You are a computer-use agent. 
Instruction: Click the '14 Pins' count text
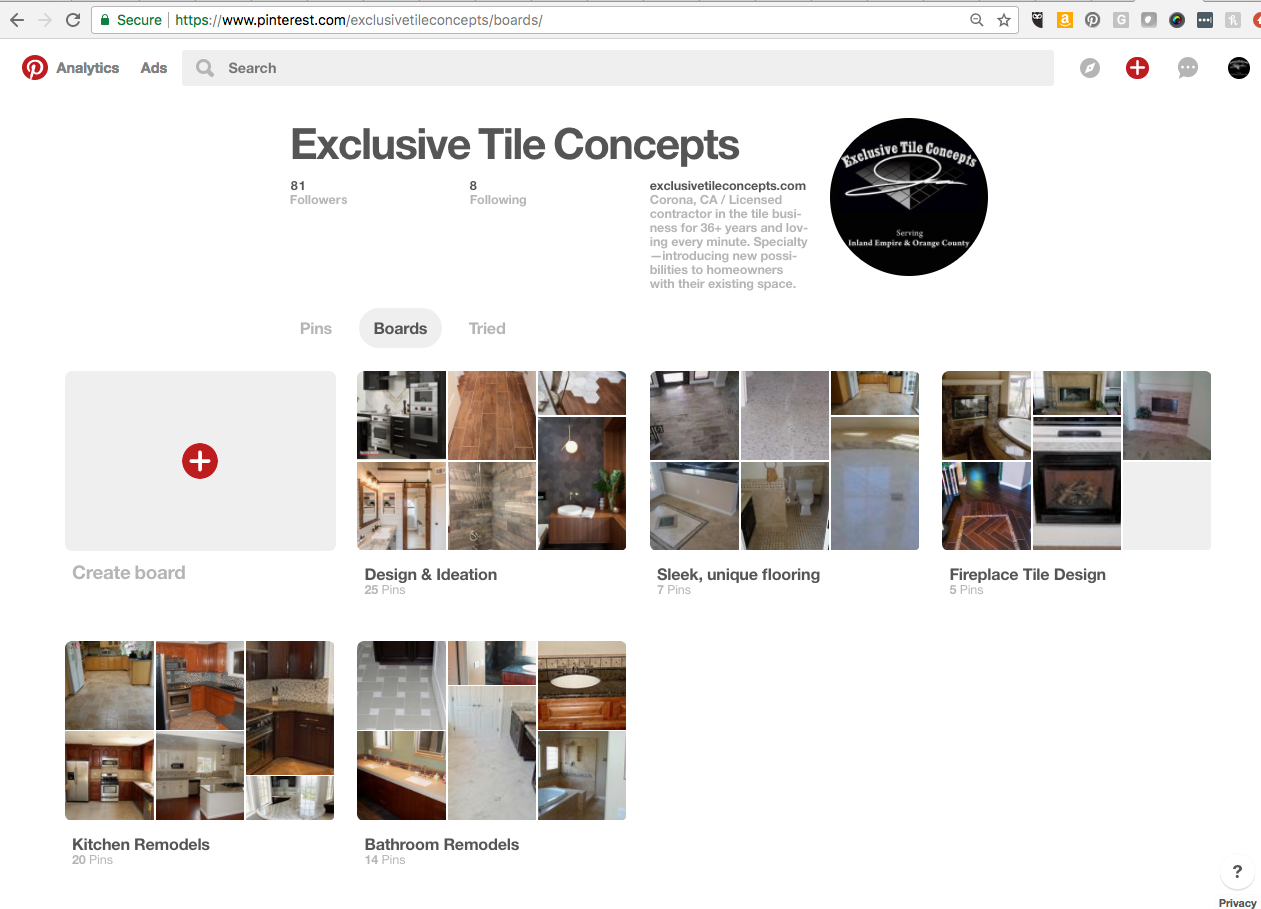[385, 860]
